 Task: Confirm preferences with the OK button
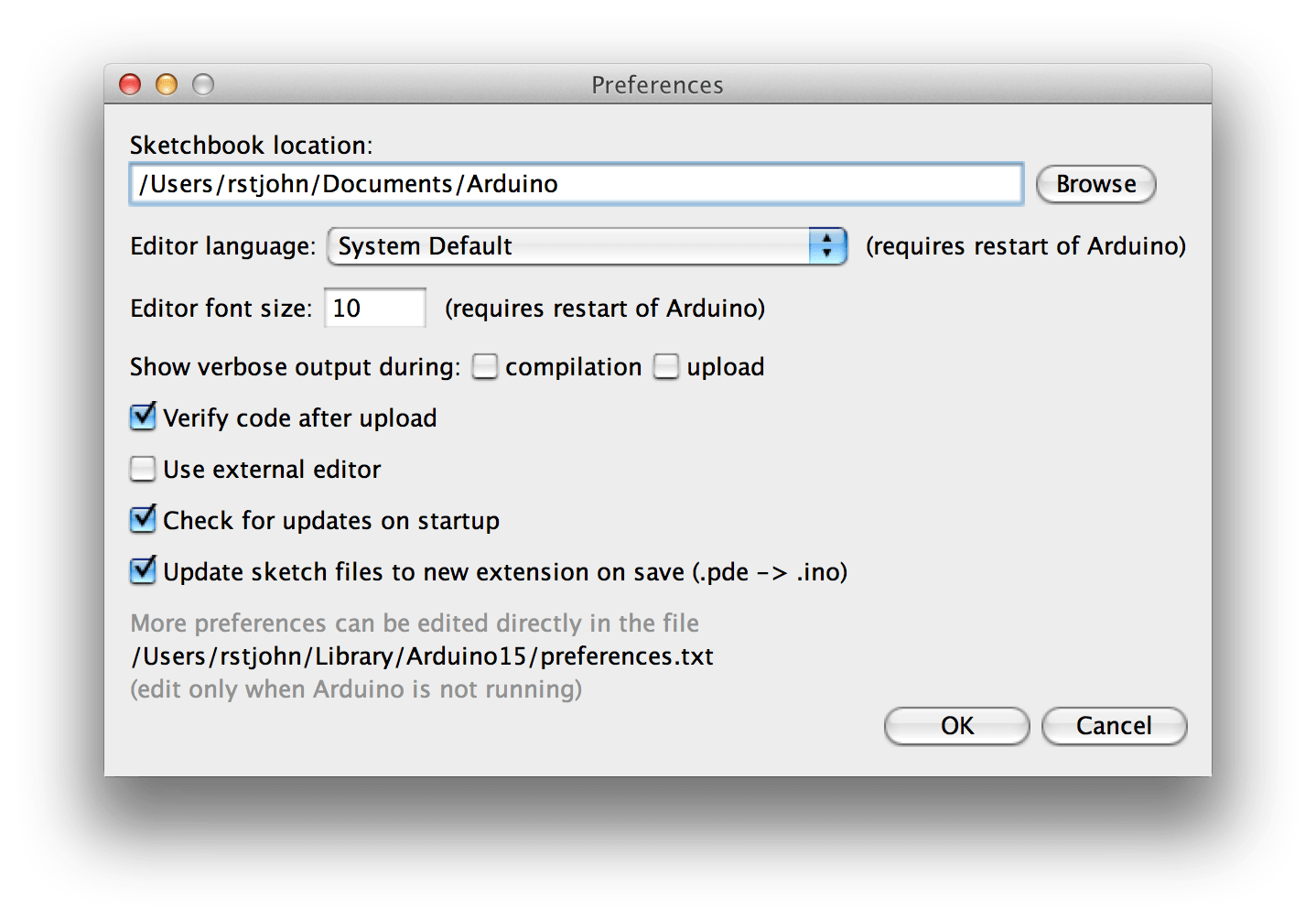956,726
